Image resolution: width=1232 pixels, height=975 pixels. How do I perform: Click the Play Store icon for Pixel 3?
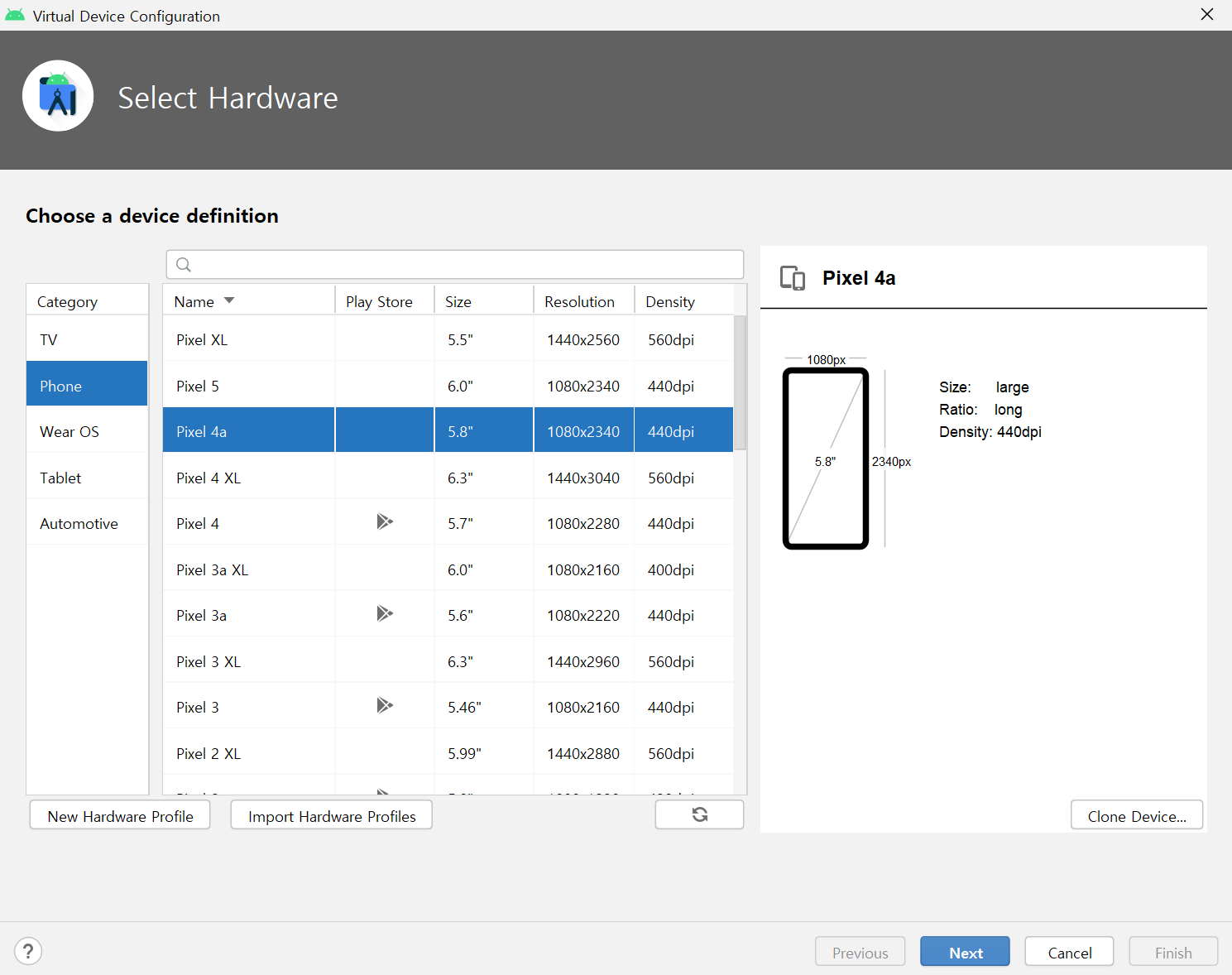(x=384, y=705)
